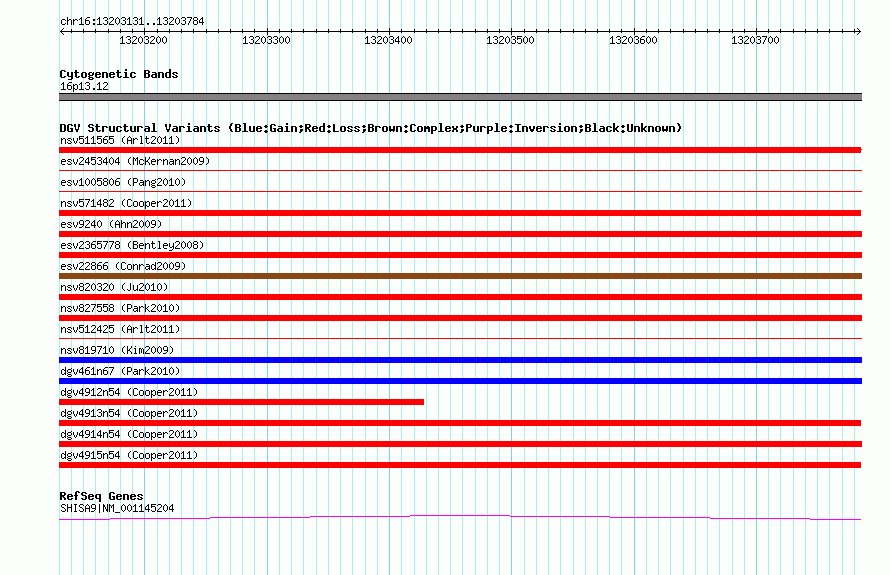
Task: Click the nsv819710 (Kim2009) label
Action: (117, 350)
